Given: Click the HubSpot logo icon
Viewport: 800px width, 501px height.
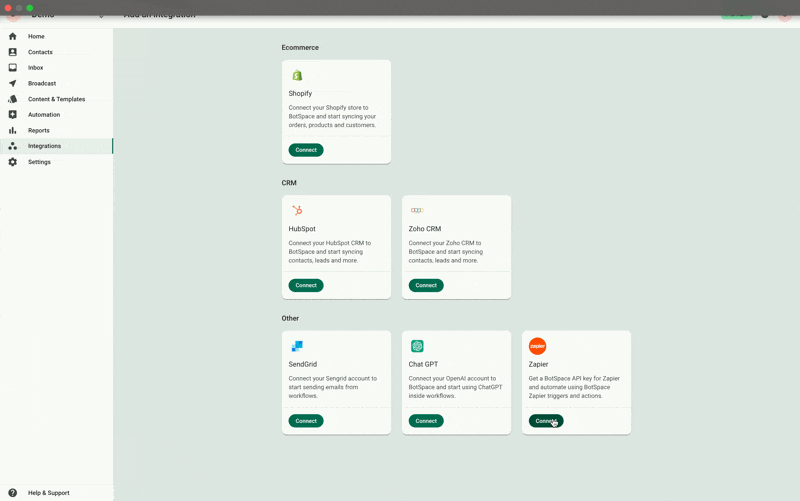Looking at the screenshot, I should click(297, 210).
